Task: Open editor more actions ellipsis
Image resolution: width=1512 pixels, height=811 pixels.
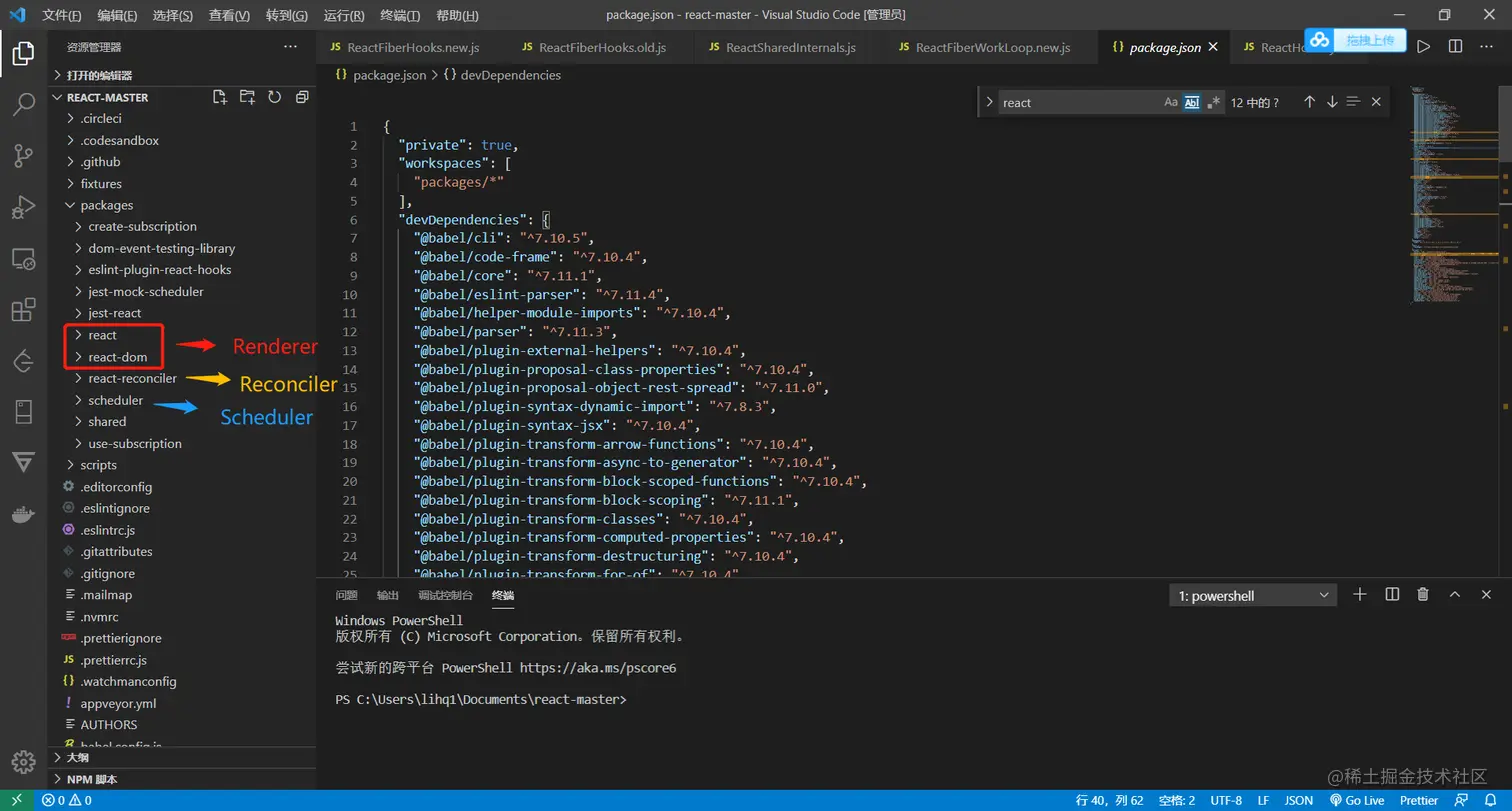Action: tap(1487, 47)
